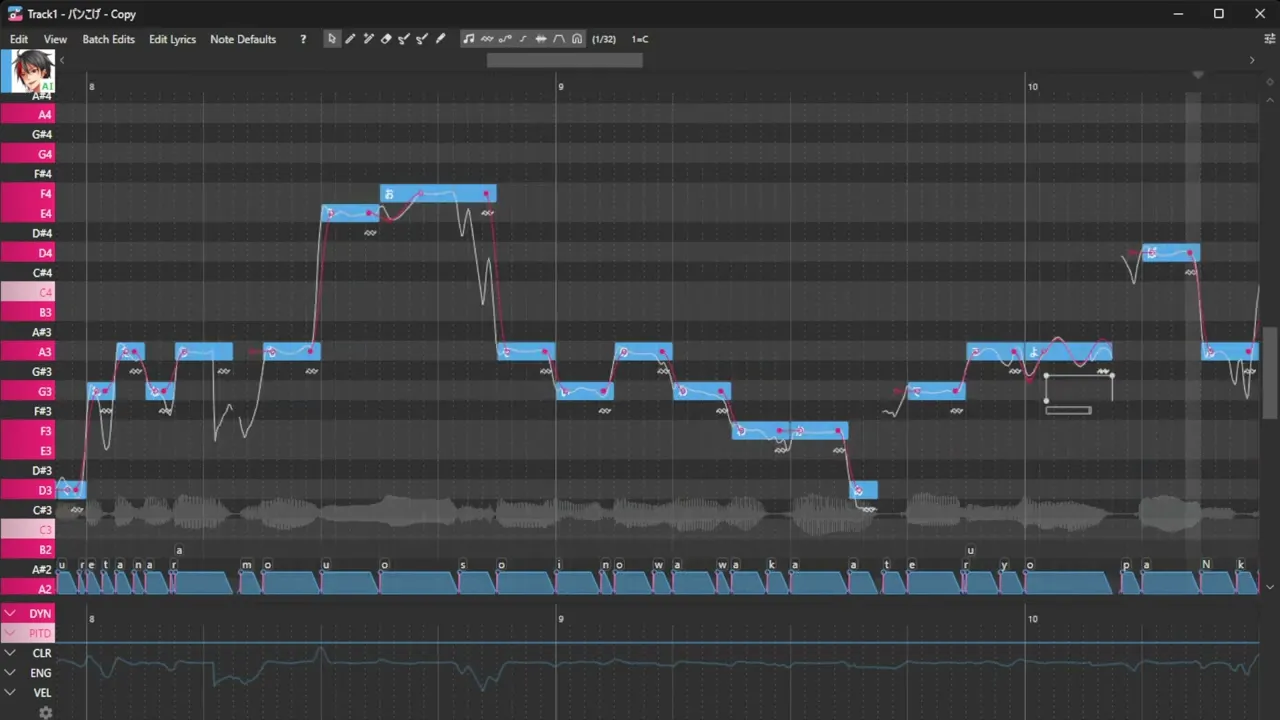
Task: Click the F3 piano key
Action: pos(28,431)
